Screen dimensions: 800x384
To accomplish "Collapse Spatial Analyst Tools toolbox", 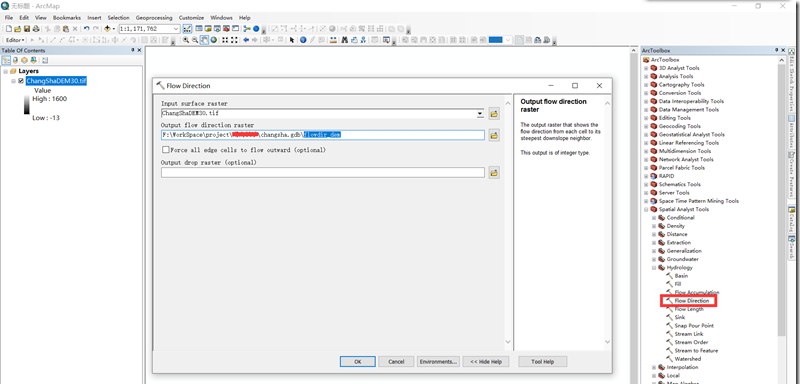I will [646, 209].
